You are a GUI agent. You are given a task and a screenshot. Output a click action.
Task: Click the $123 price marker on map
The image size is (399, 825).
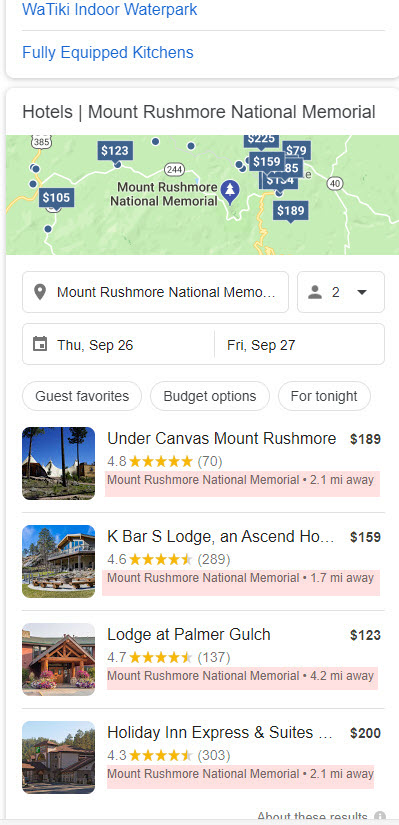(115, 151)
